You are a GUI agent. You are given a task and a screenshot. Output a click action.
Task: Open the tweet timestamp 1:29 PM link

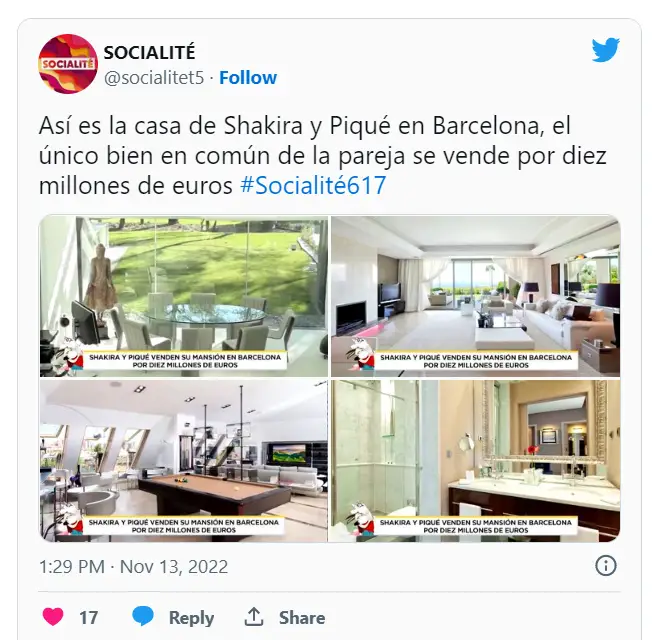[x=72, y=567]
